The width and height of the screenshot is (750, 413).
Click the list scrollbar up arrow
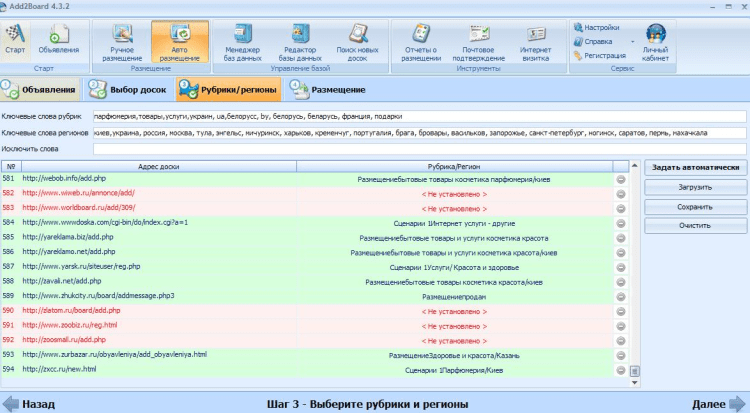(635, 166)
